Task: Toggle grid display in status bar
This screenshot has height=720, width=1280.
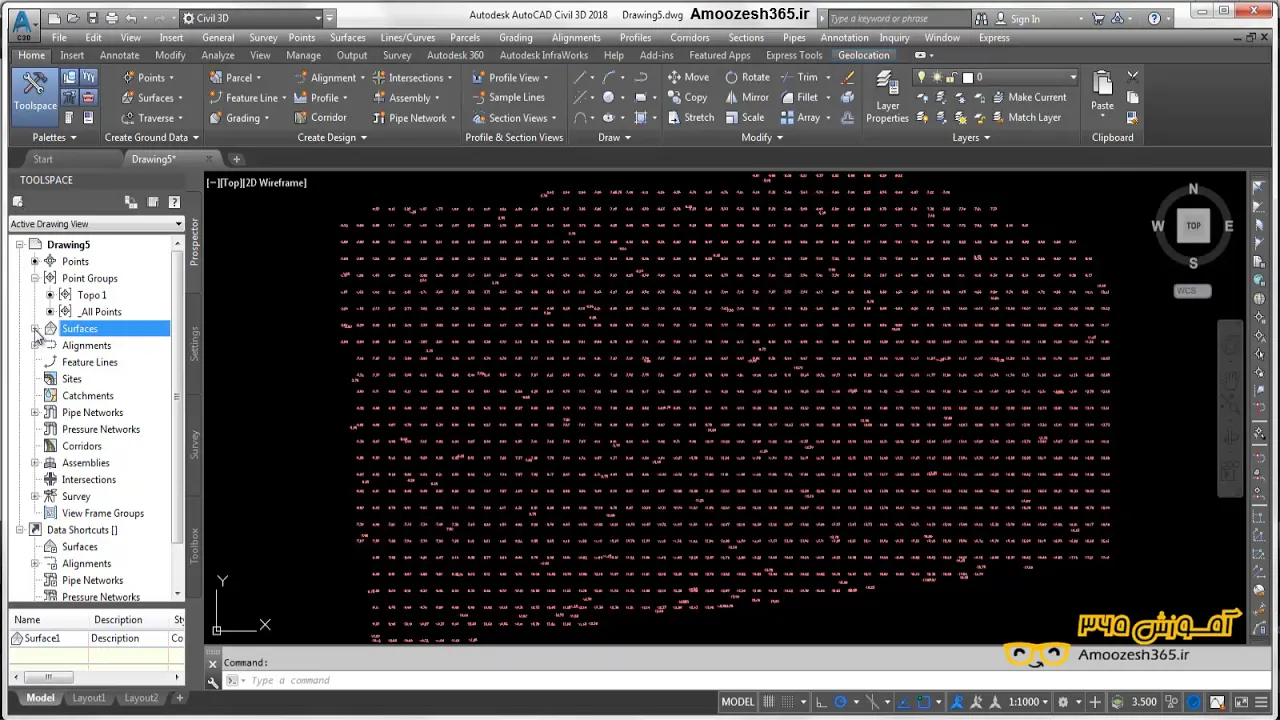Action: (x=770, y=702)
